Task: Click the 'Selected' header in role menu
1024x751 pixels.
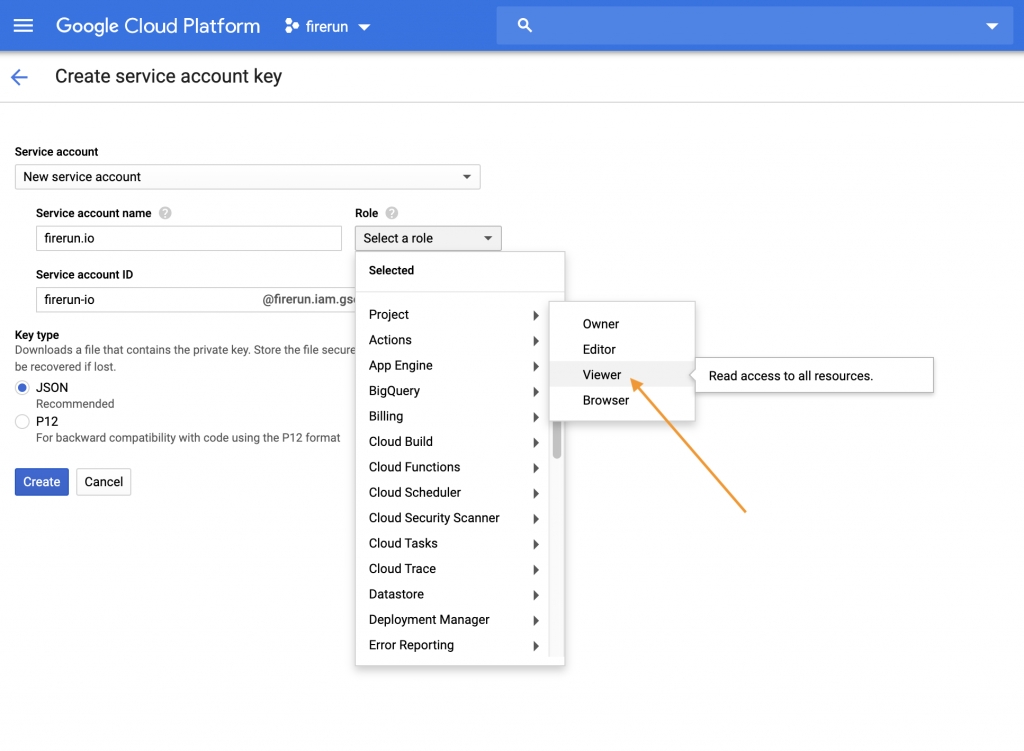Action: (391, 270)
